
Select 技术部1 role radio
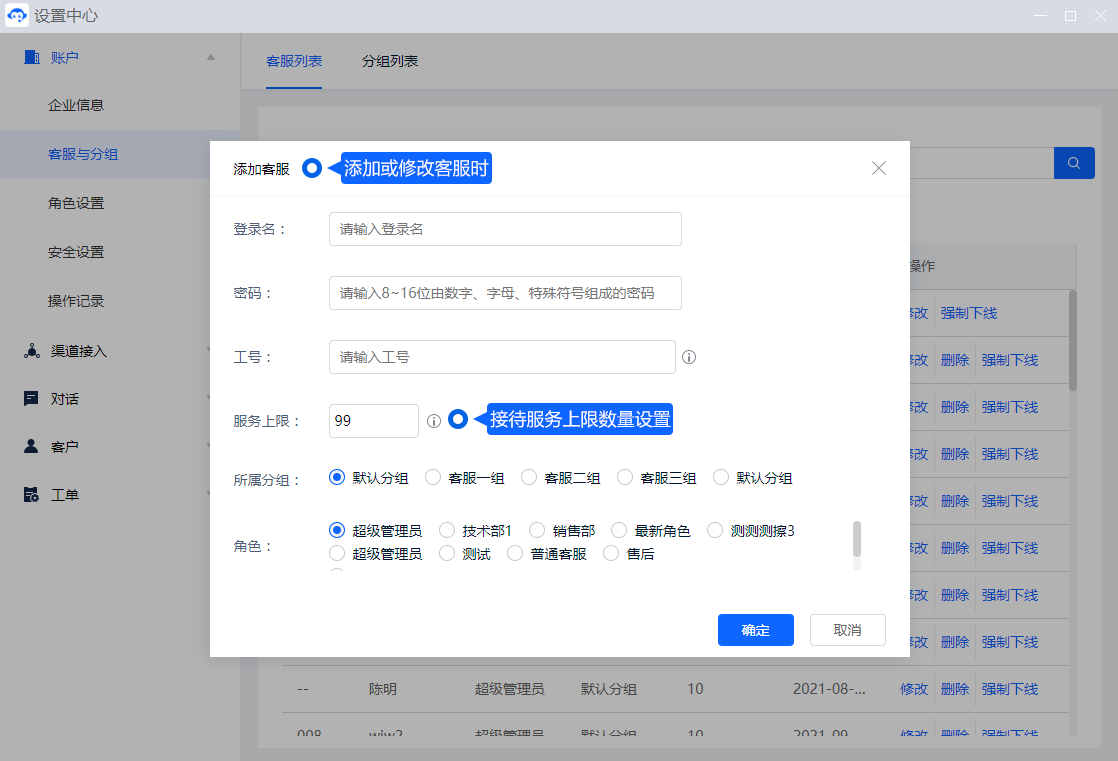click(x=447, y=531)
